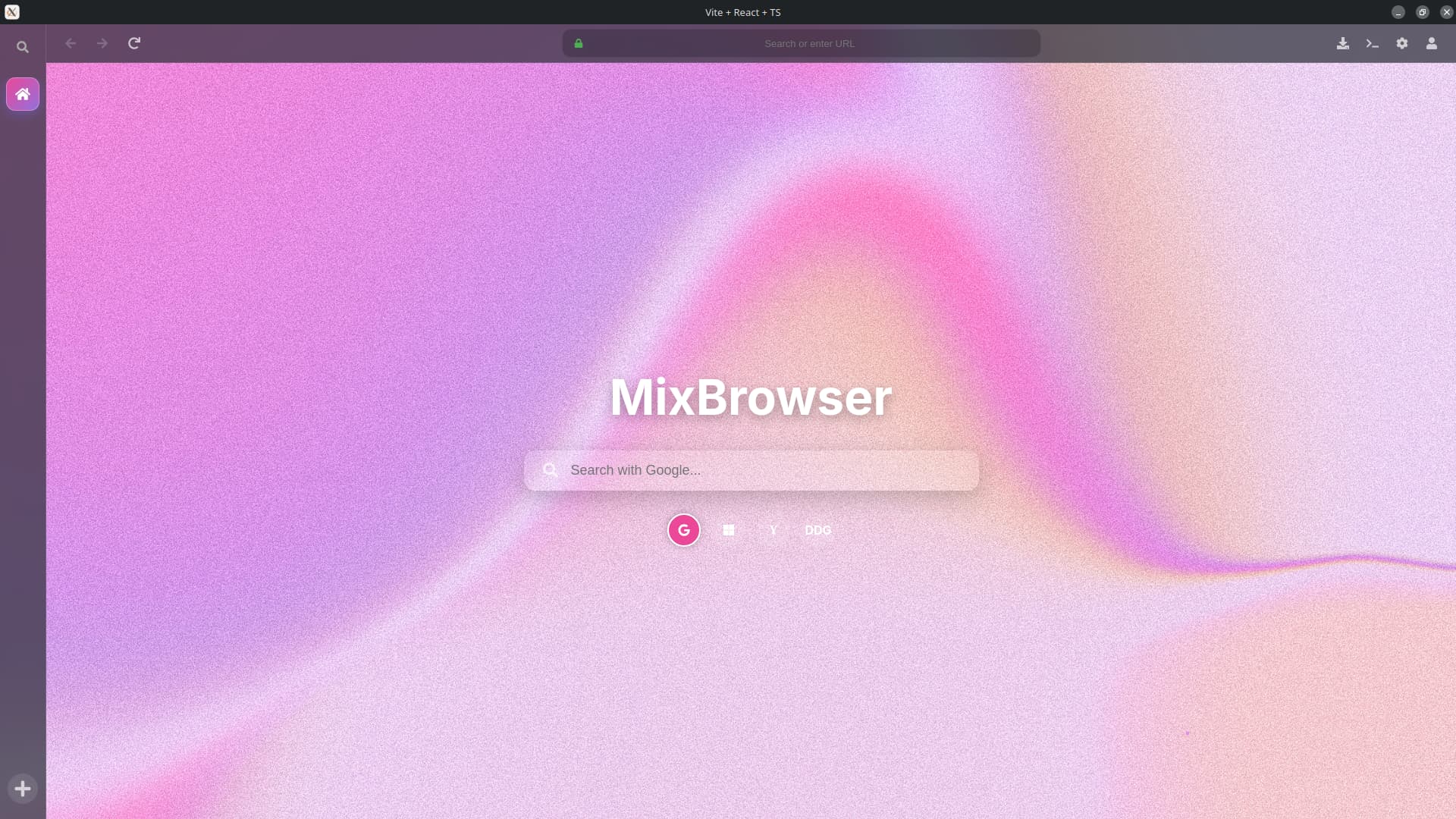Click the magnifier inside the center search box
This screenshot has width=1456, height=819.
[551, 470]
